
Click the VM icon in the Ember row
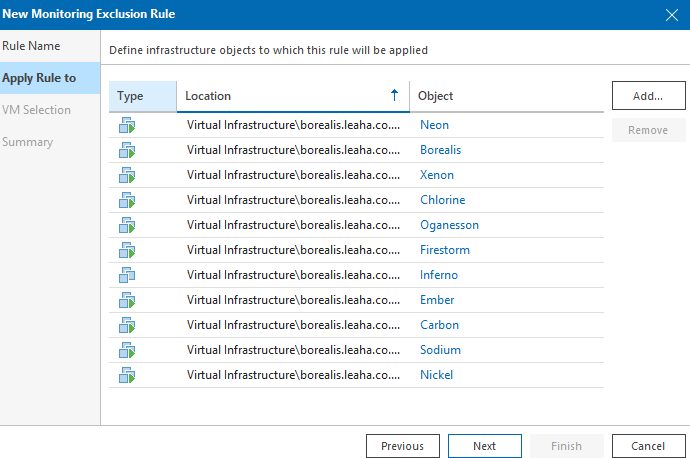127,300
